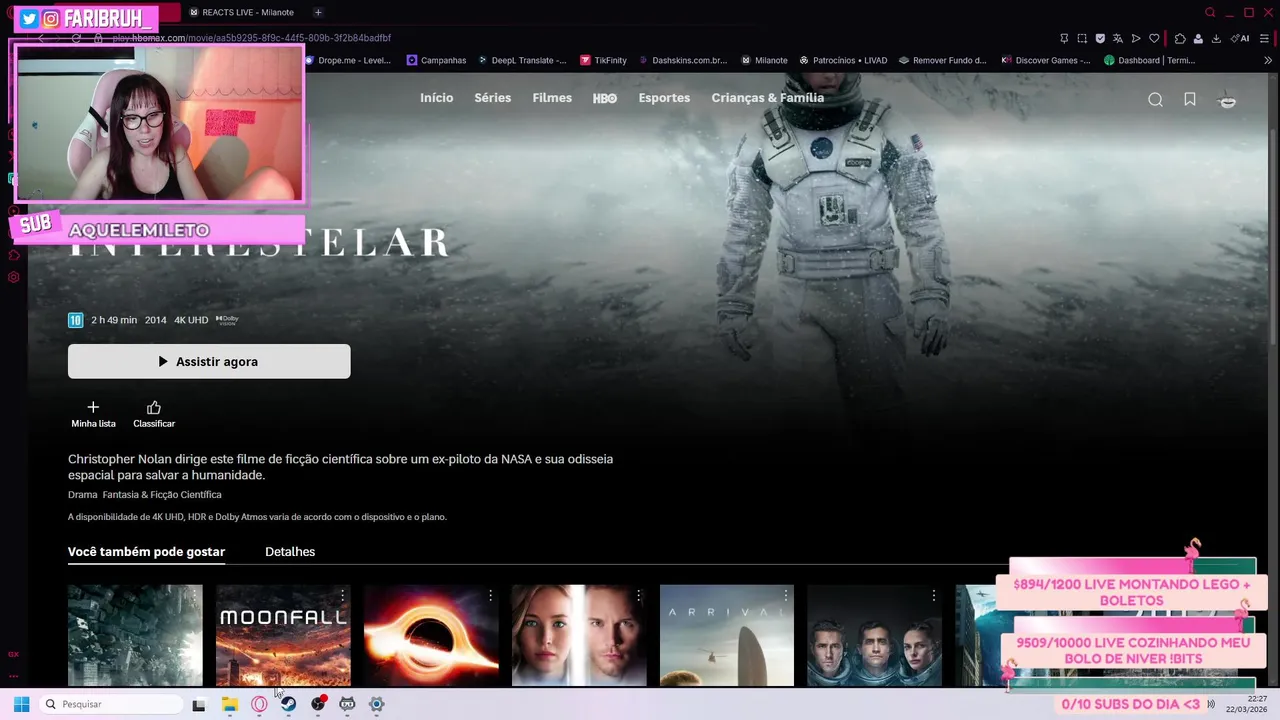Viewport: 1280px width, 720px height.
Task: Go to Séries in HBO navigation
Action: 492,98
